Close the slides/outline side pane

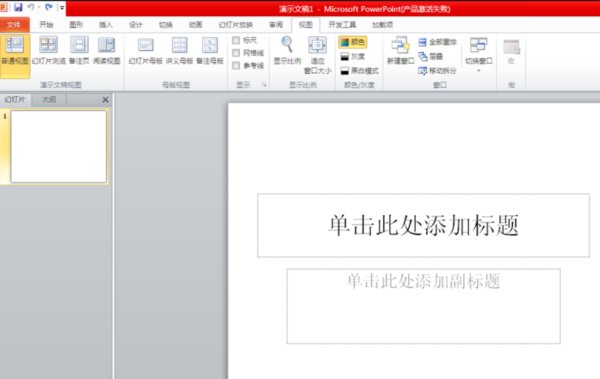[x=105, y=100]
